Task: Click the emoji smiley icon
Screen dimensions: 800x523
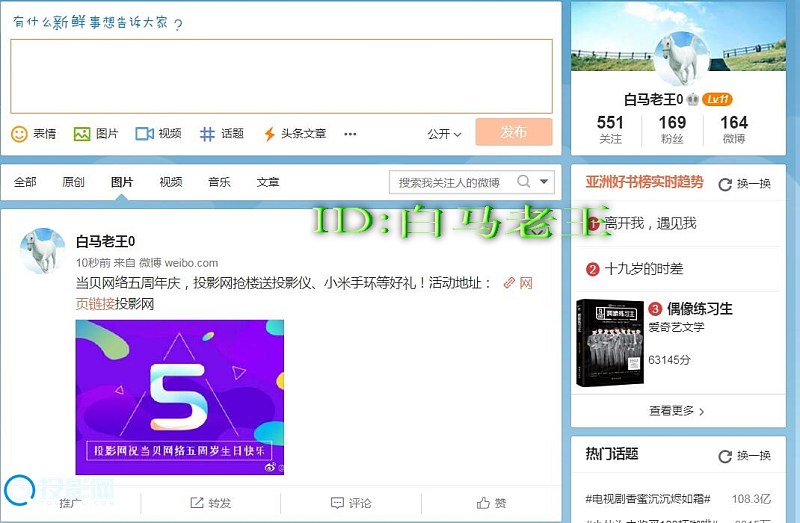Action: coord(19,134)
